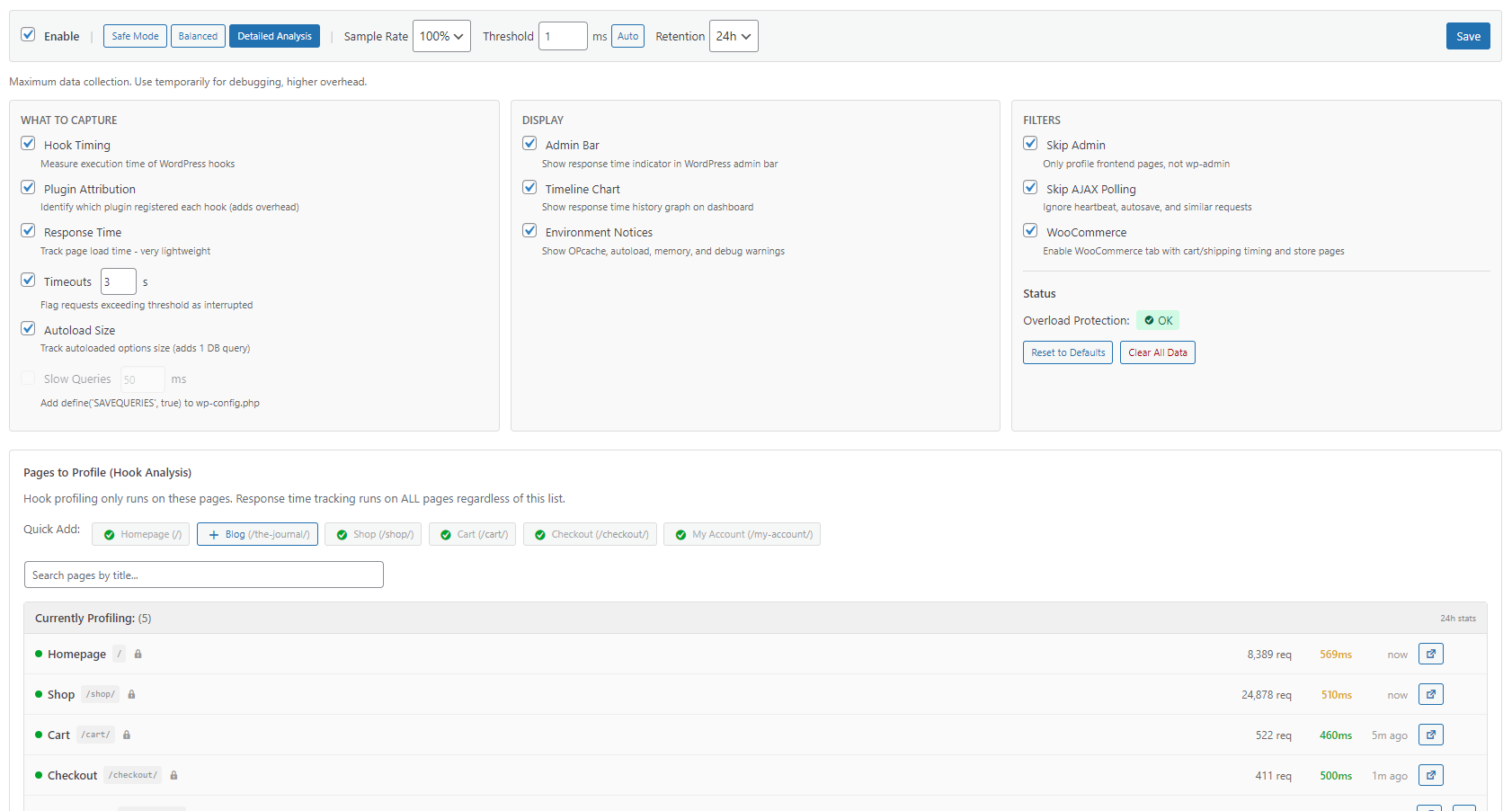This screenshot has width=1512, height=811.
Task: Click the lock icon beside Homepage
Action: pos(138,654)
